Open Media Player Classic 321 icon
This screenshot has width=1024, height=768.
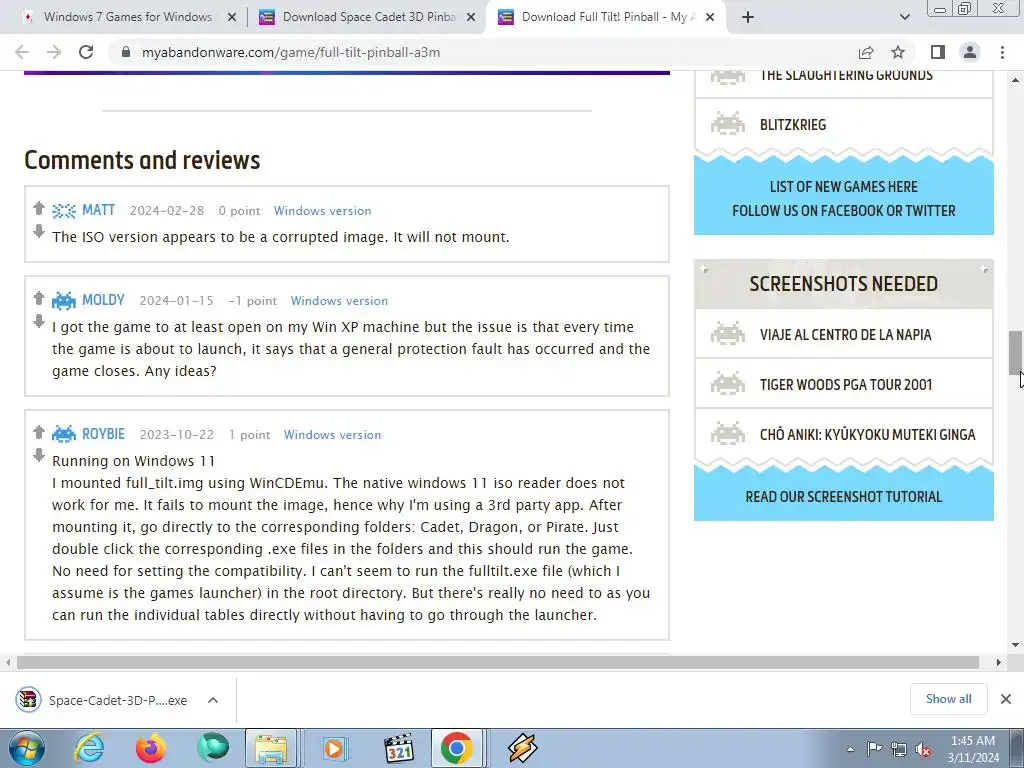point(398,748)
